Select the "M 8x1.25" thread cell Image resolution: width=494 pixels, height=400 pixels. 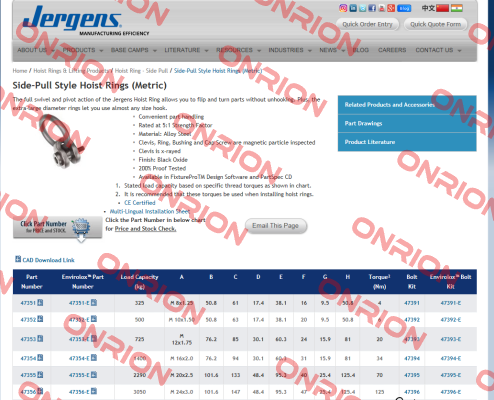pyautogui.click(x=182, y=303)
